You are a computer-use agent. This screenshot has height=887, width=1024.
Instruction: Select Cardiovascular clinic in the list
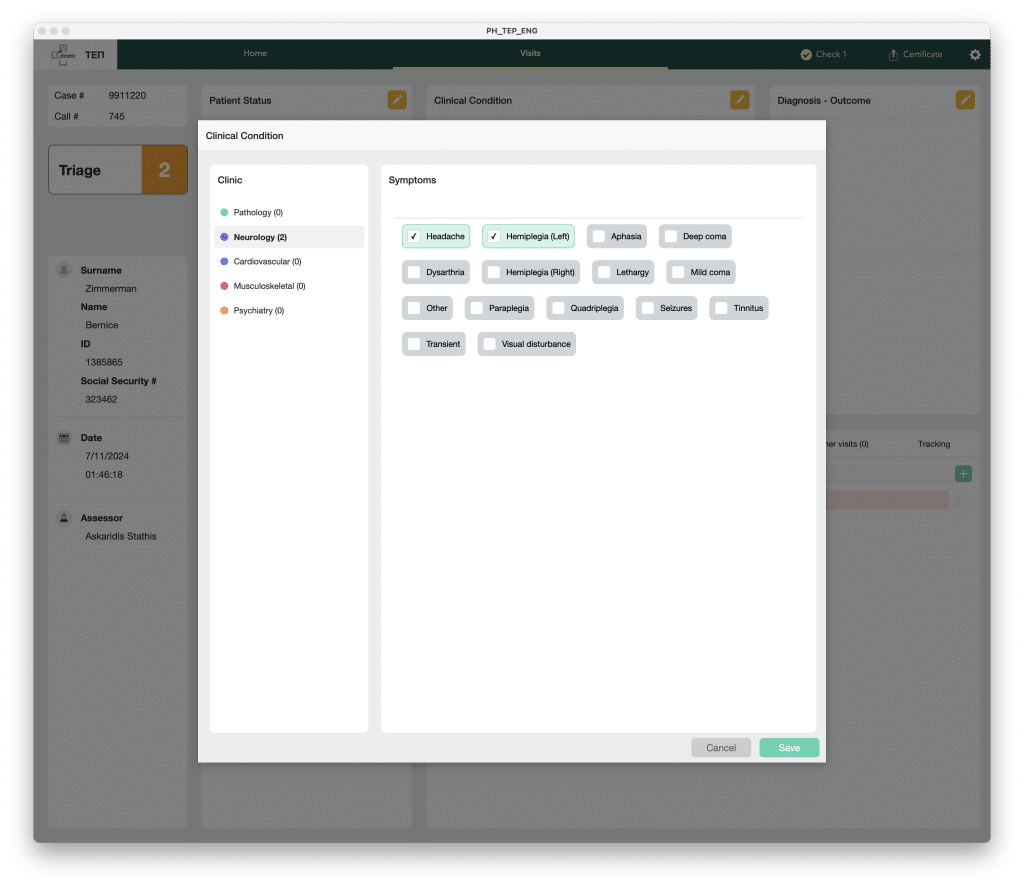(267, 262)
